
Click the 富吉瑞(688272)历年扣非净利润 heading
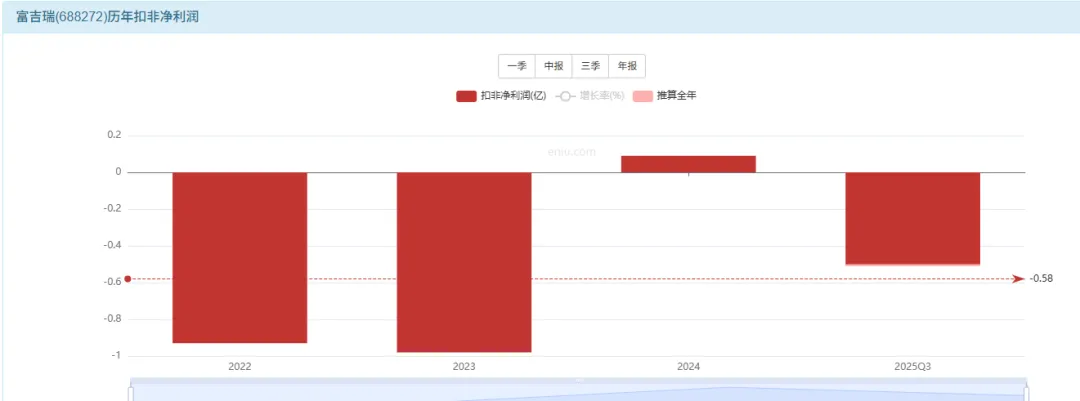point(107,17)
